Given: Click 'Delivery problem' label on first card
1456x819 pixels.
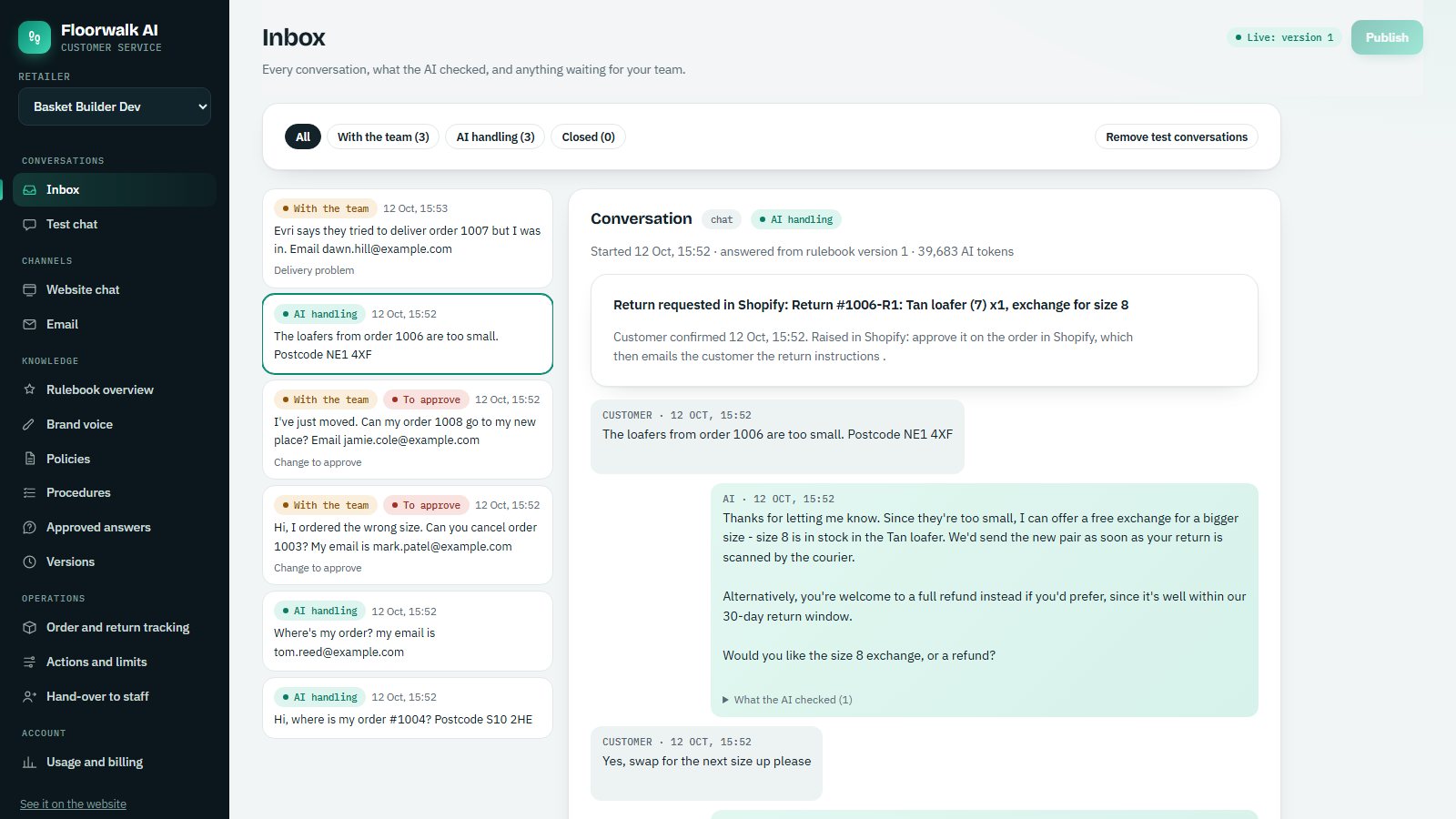Looking at the screenshot, I should 314,270.
